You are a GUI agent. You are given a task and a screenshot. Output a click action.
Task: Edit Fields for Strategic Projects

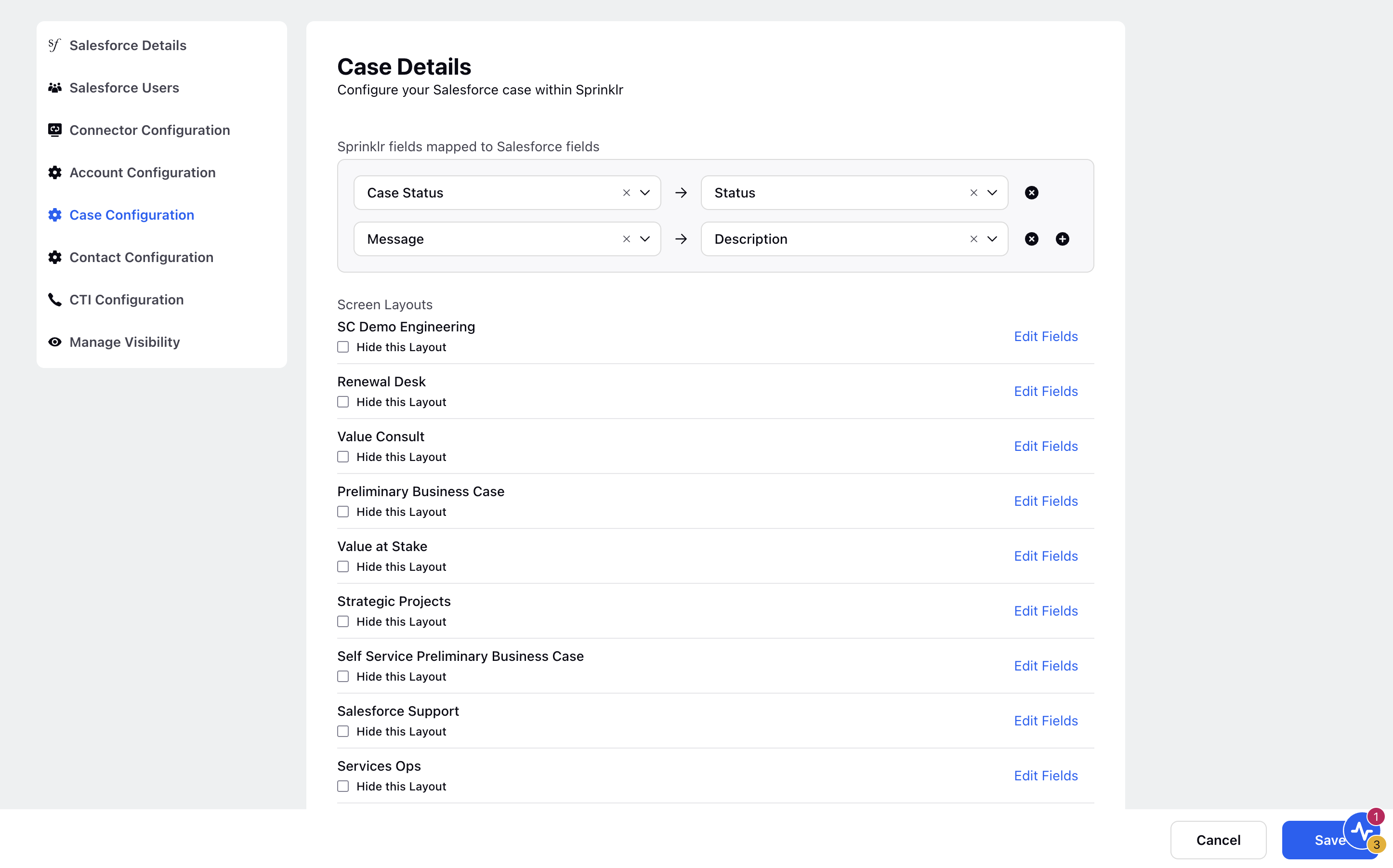1046,611
